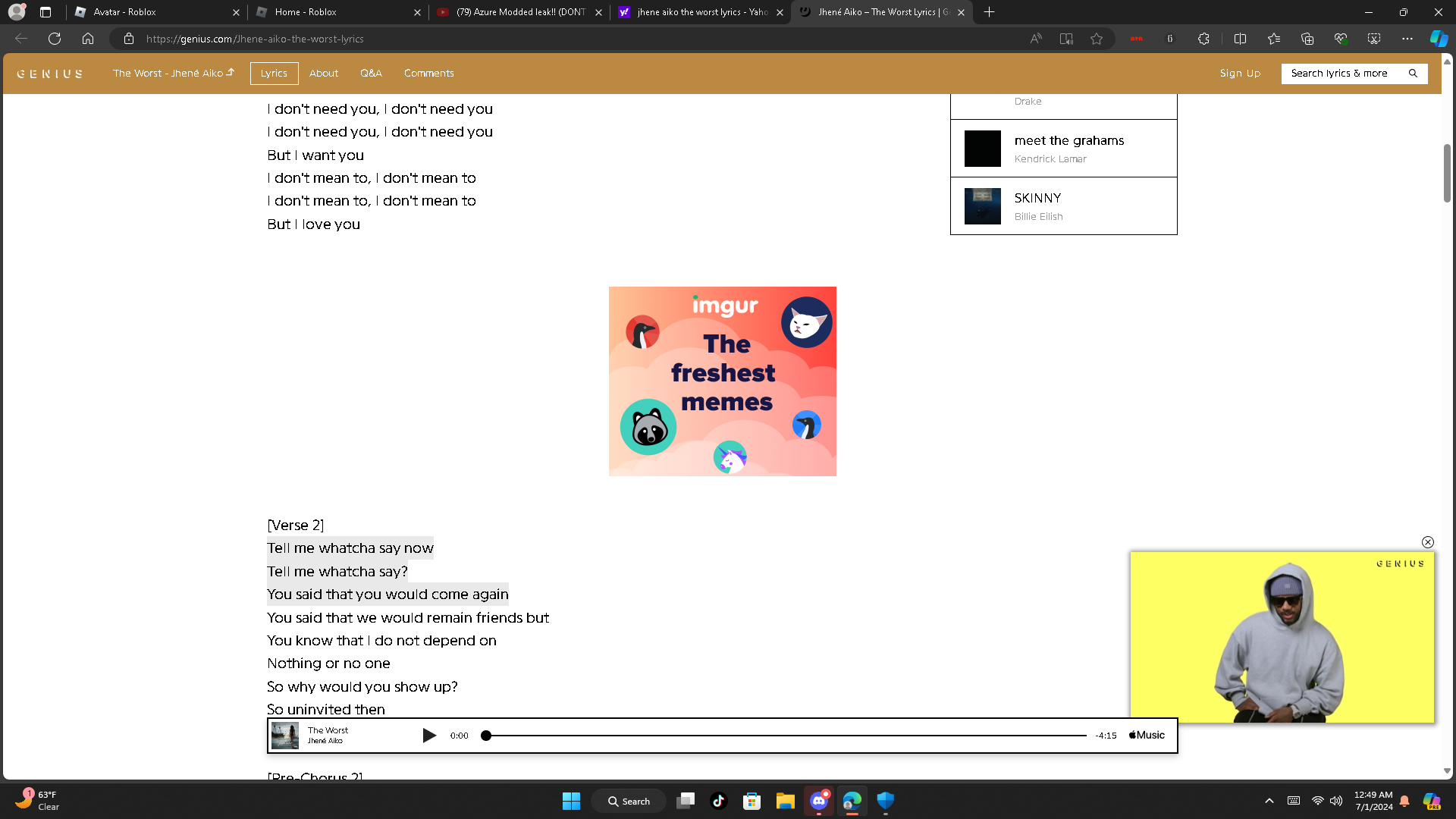Open the volume control in system tray
Image resolution: width=1456 pixels, height=819 pixels.
(x=1336, y=801)
